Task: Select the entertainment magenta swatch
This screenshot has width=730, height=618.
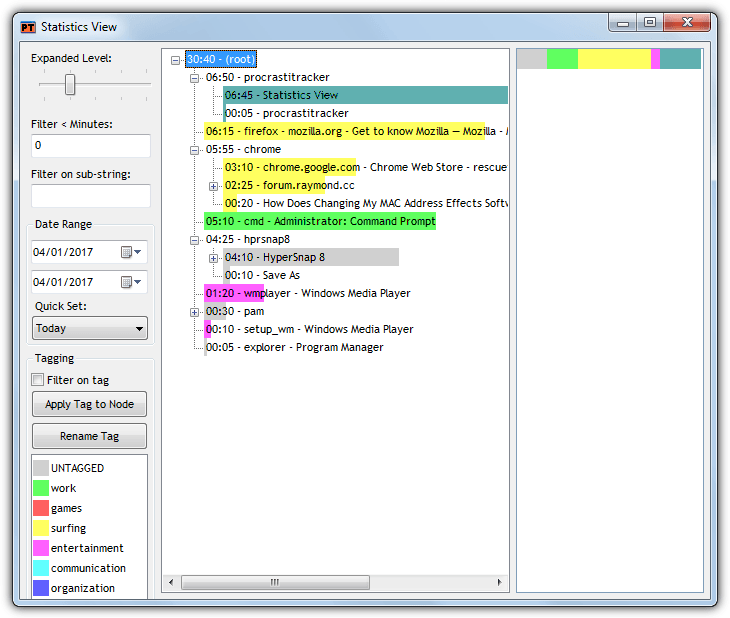Action: pos(41,548)
